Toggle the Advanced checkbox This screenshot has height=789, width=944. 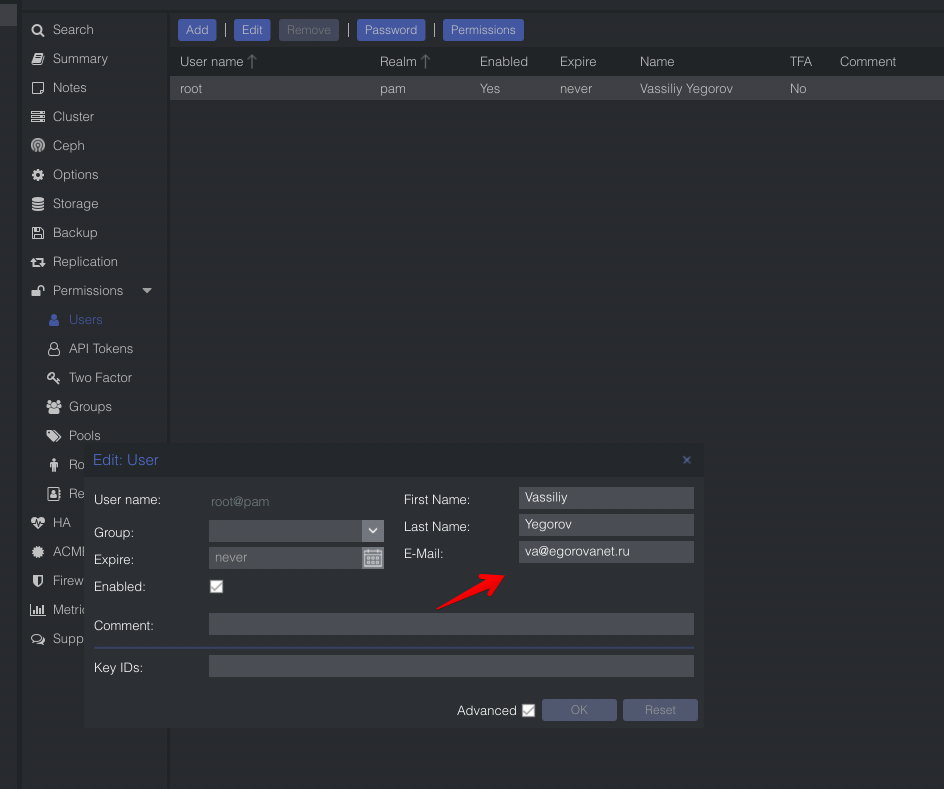click(x=528, y=710)
